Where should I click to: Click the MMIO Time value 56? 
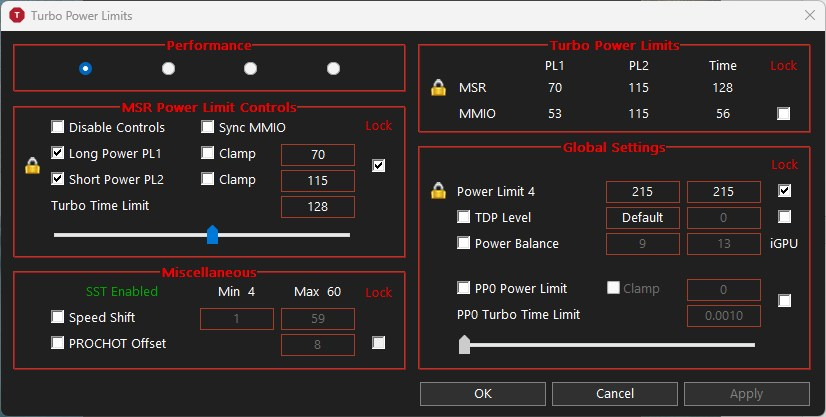[723, 113]
